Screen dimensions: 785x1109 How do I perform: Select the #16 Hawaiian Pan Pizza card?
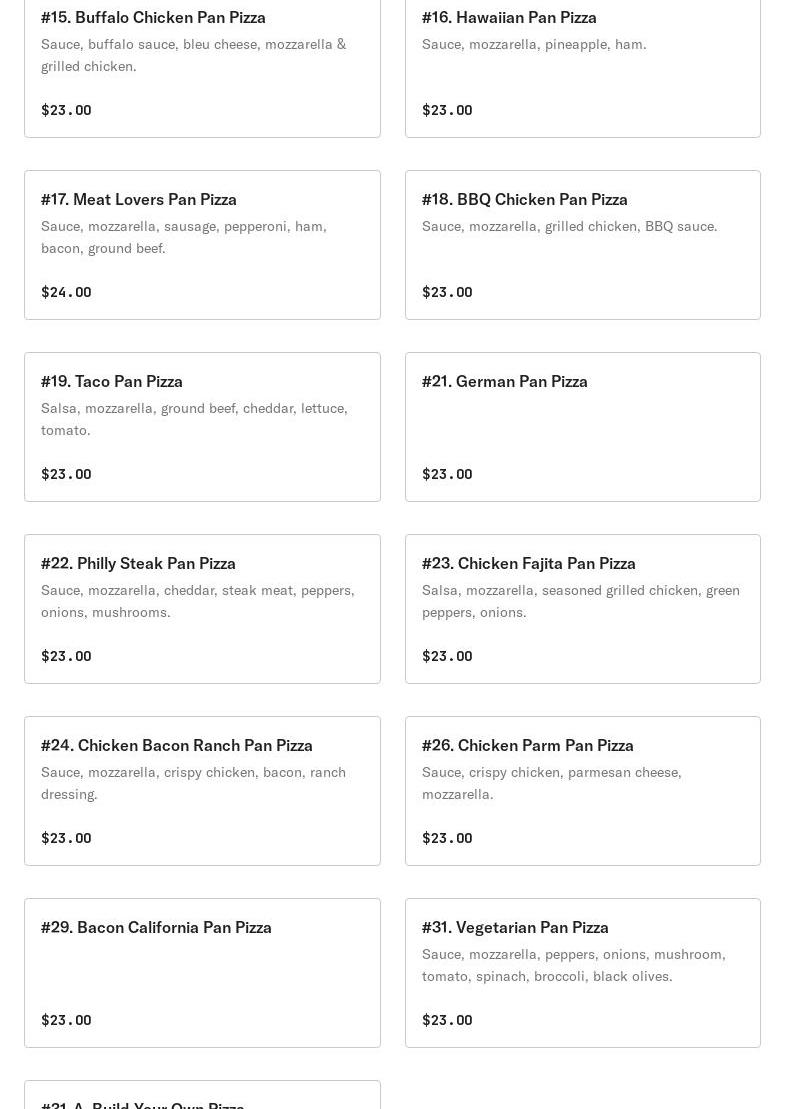(x=582, y=62)
